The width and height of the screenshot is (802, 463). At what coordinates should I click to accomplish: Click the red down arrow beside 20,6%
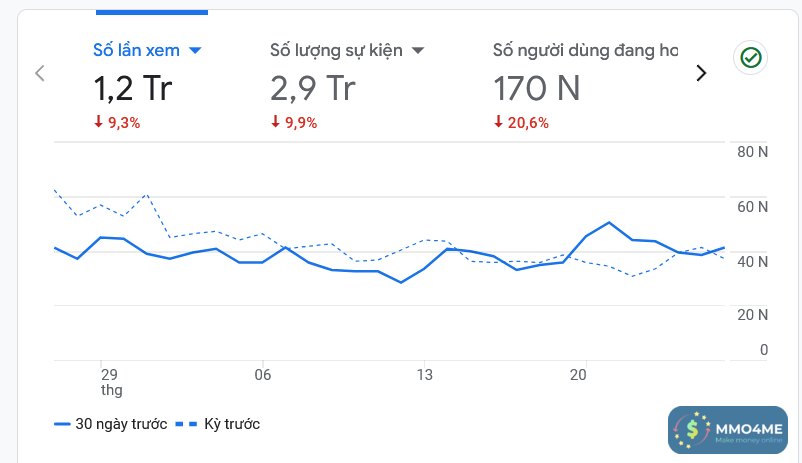tap(498, 123)
